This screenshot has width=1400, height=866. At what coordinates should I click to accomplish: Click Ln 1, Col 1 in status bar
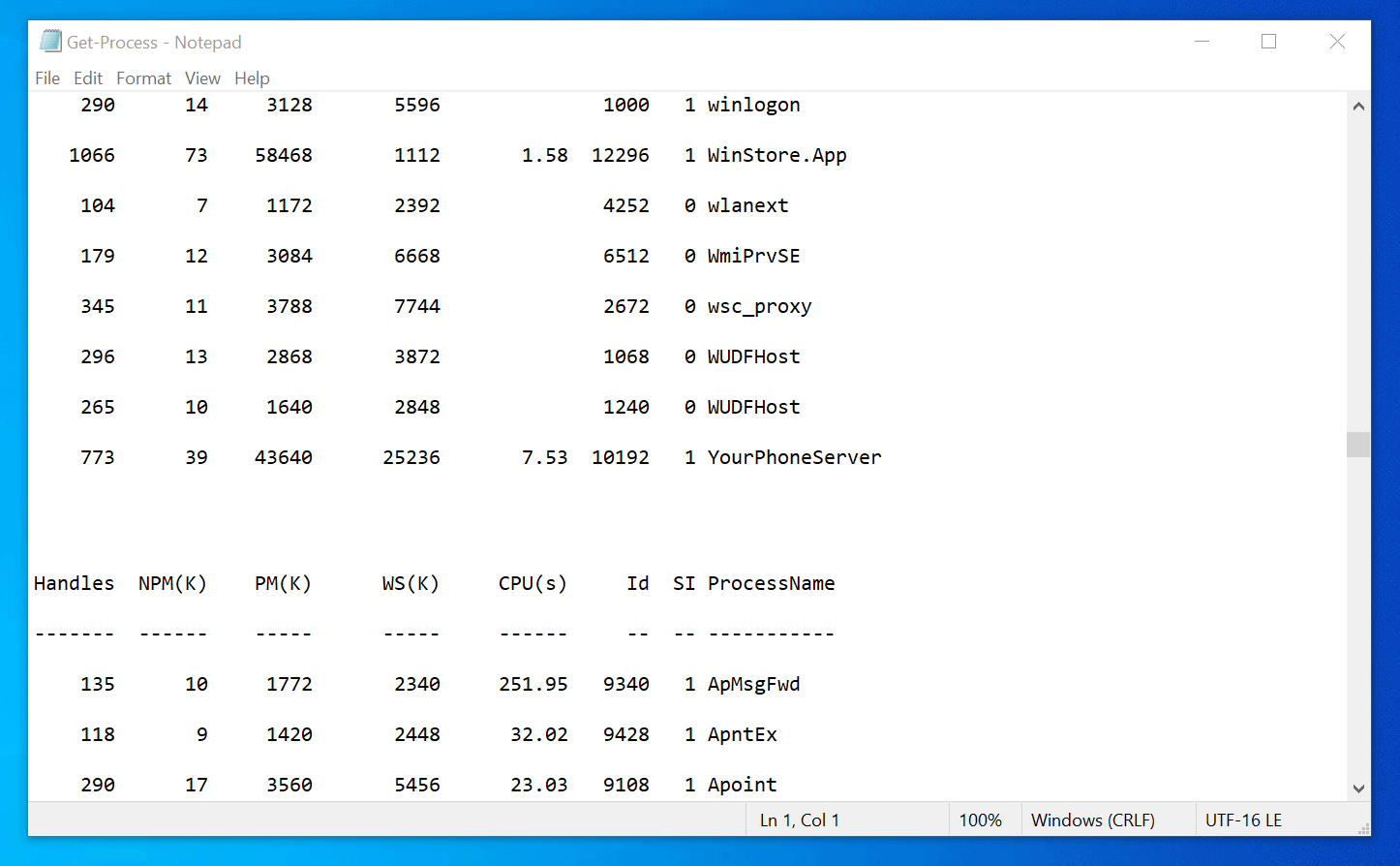tap(800, 820)
